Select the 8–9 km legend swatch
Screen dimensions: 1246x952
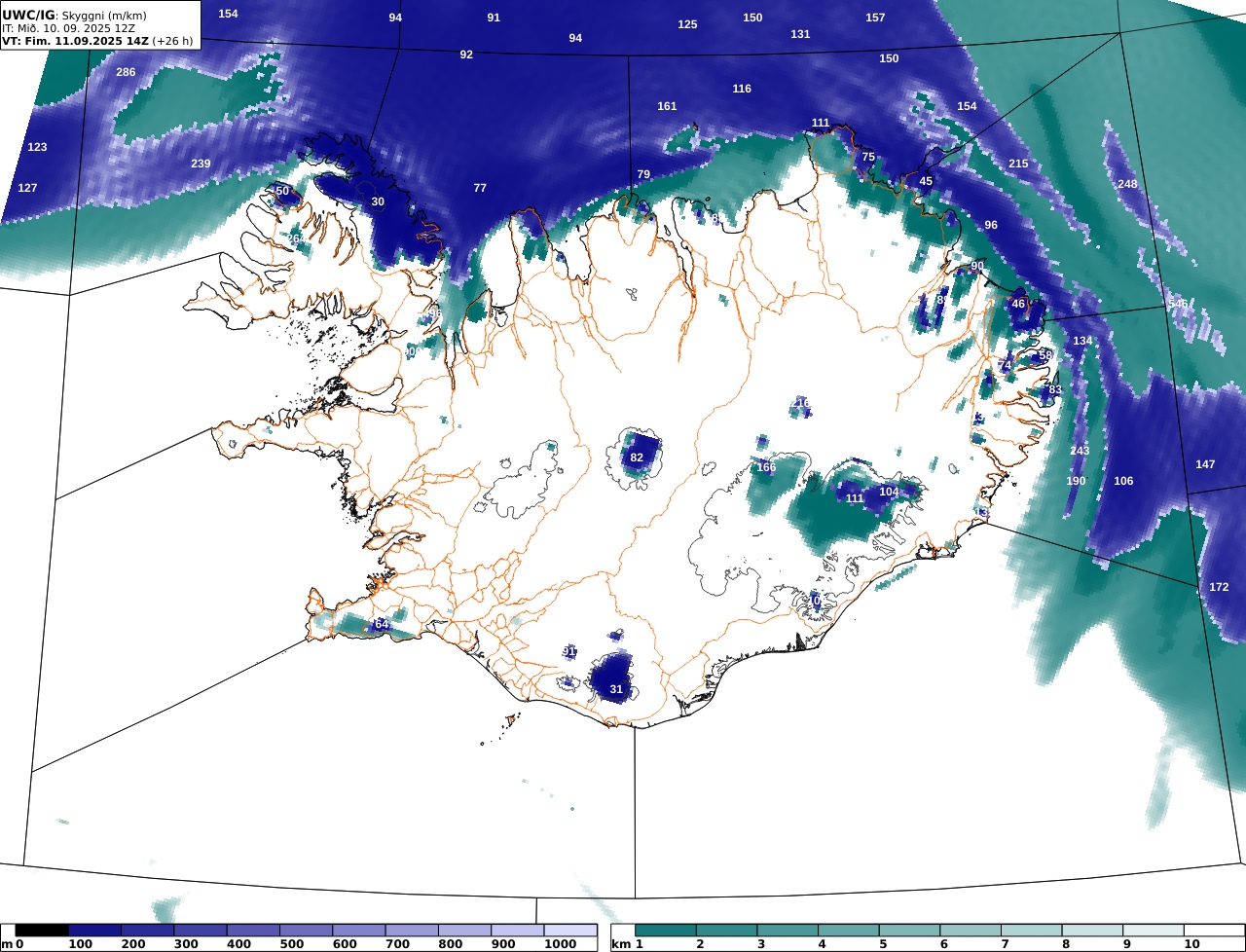coord(1092,931)
